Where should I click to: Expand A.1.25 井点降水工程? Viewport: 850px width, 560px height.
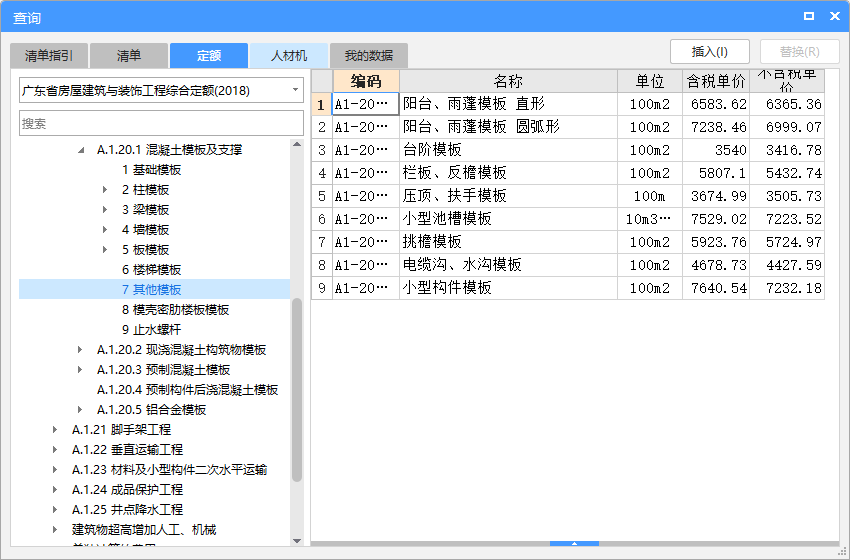[55, 510]
